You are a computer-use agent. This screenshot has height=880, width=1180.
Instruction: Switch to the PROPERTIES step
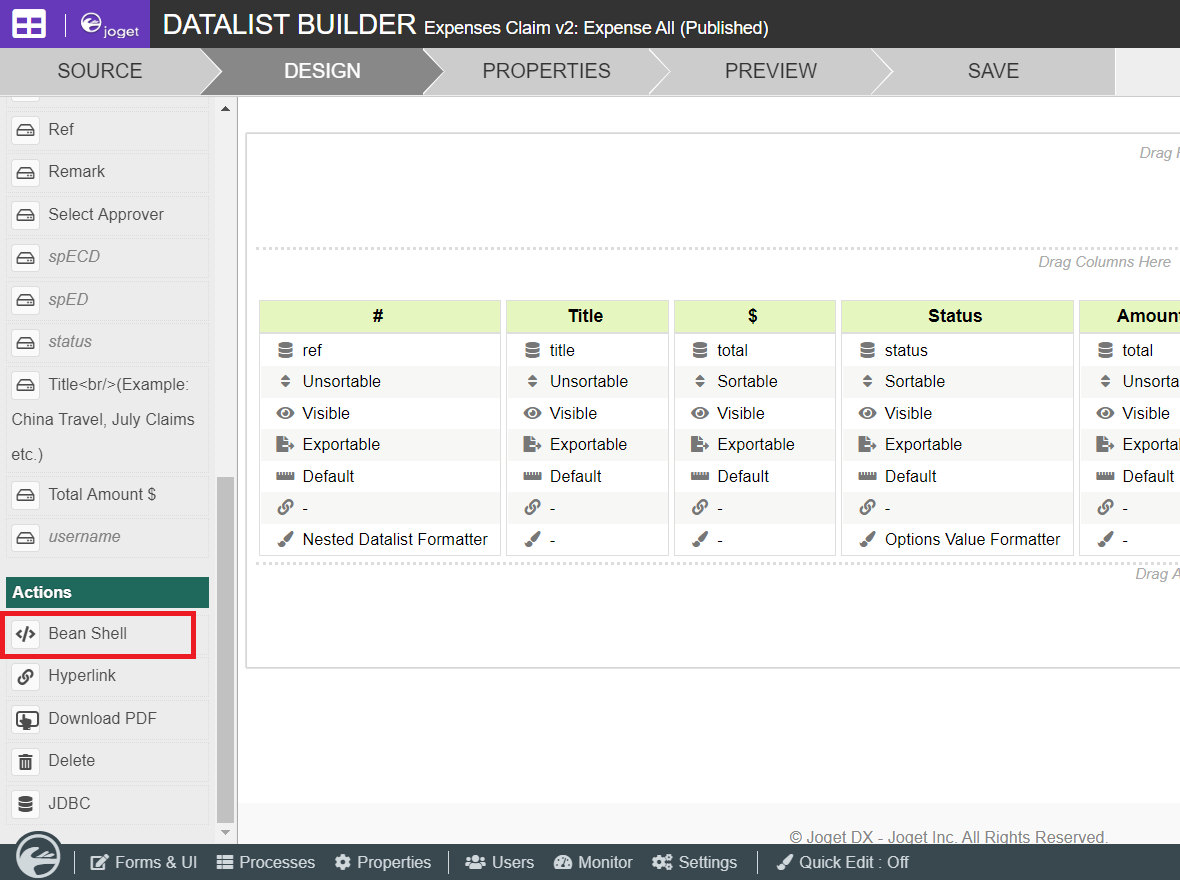[546, 71]
